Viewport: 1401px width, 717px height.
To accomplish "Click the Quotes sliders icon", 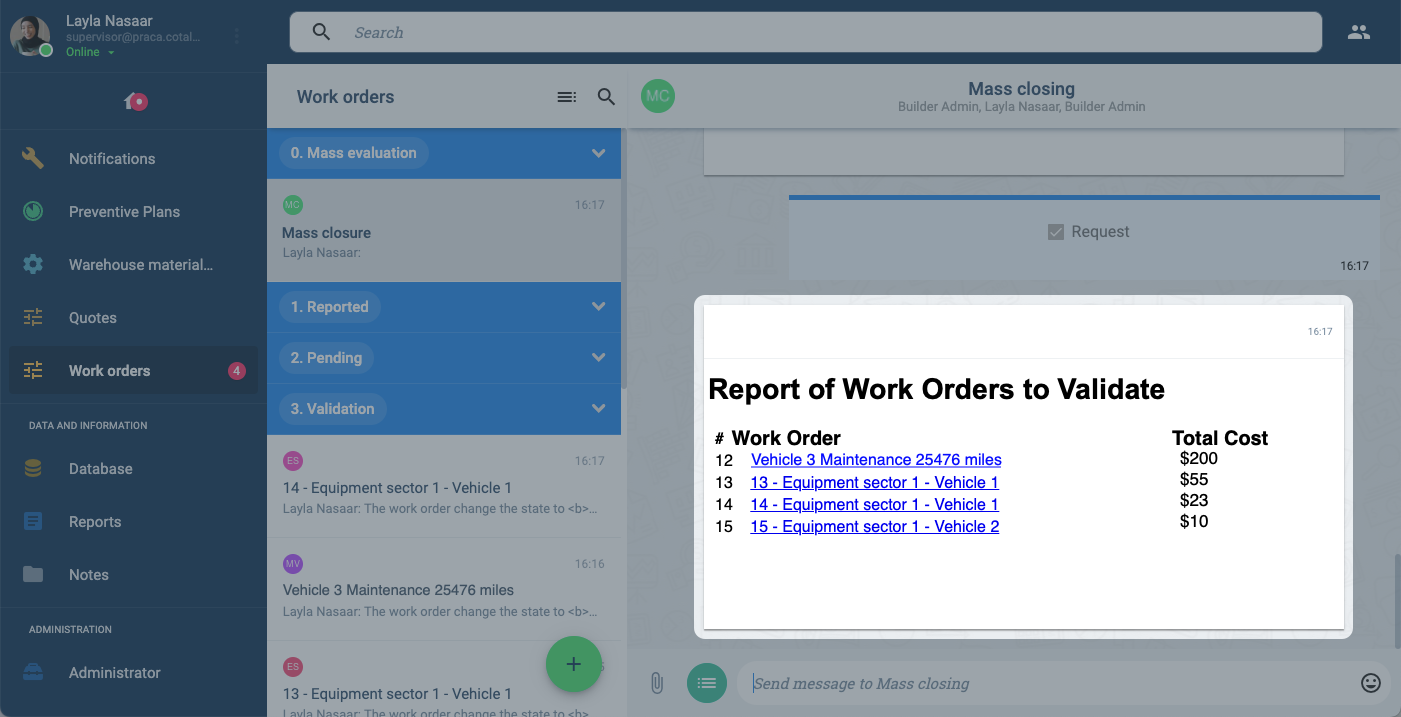I will [x=33, y=317].
